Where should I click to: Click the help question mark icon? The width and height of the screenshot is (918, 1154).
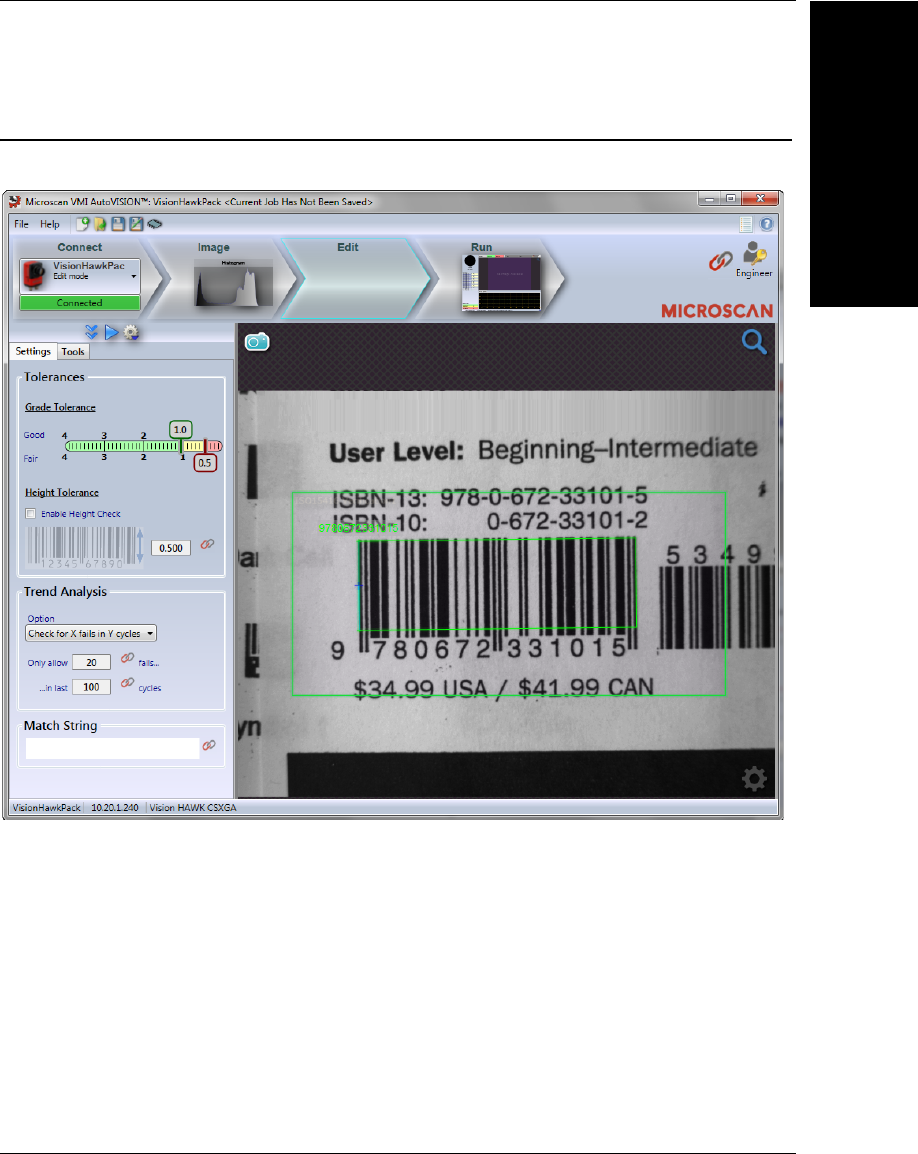click(x=766, y=224)
